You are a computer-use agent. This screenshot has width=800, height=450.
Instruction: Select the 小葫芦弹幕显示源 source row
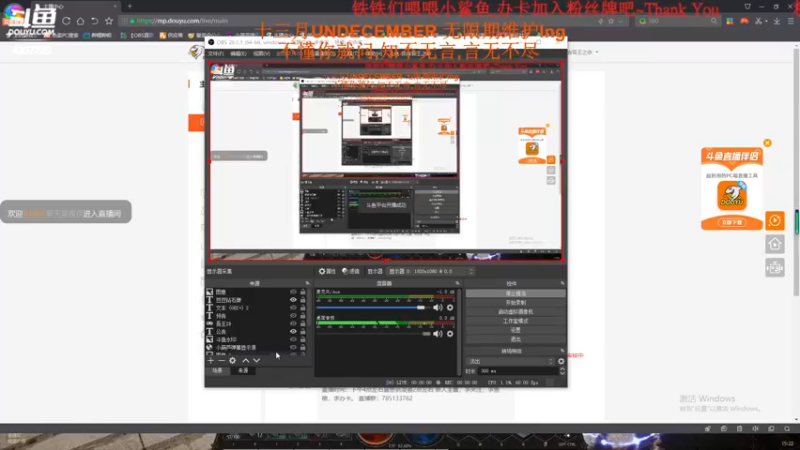pos(247,347)
